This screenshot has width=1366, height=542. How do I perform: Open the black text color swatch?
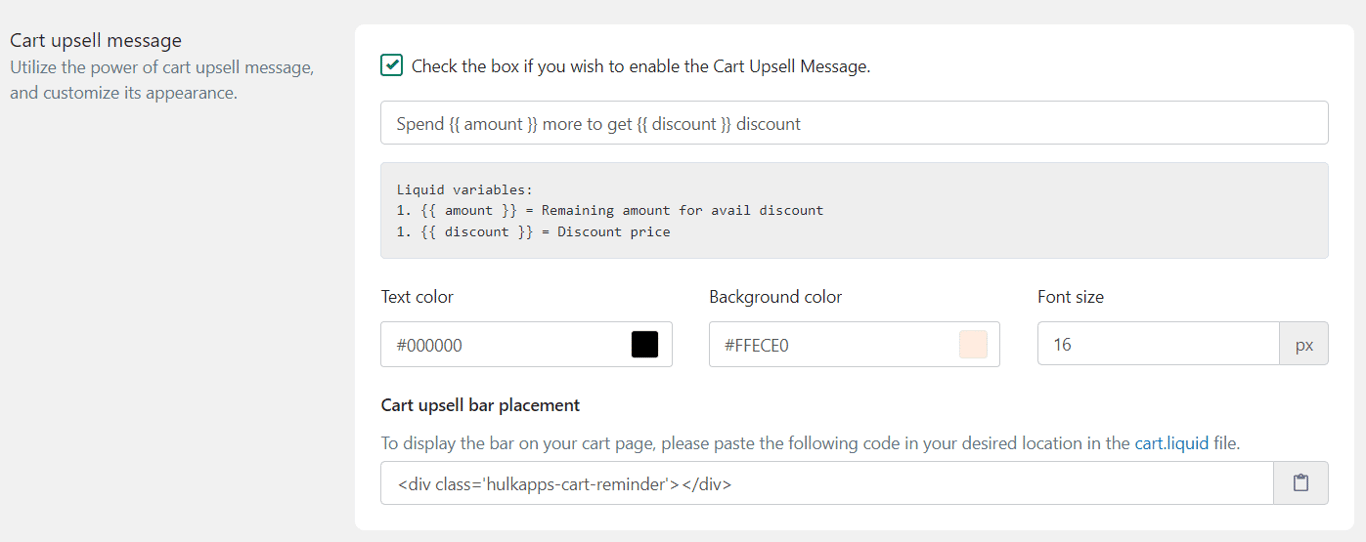645,345
